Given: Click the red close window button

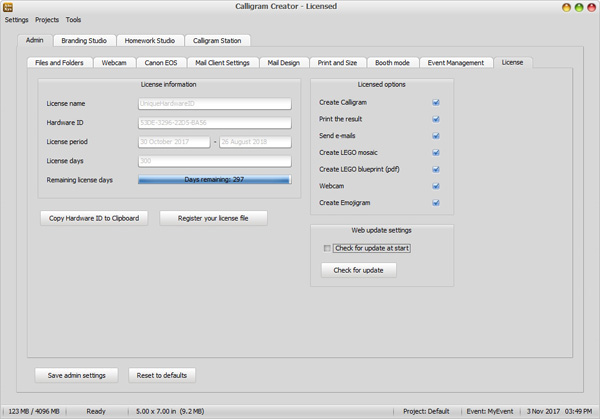Looking at the screenshot, I should click(x=591, y=7).
